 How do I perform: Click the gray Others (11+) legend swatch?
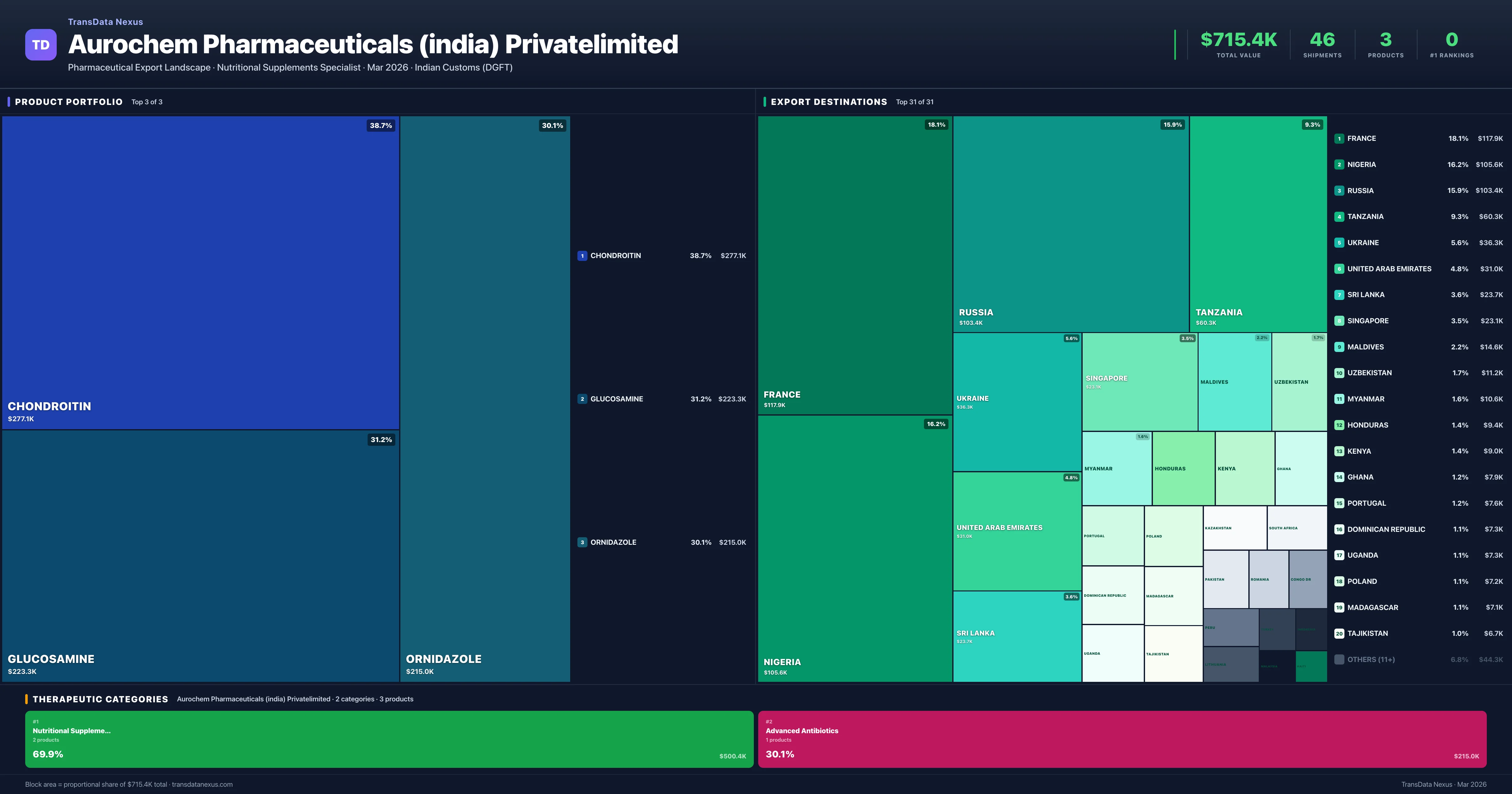click(x=1339, y=659)
